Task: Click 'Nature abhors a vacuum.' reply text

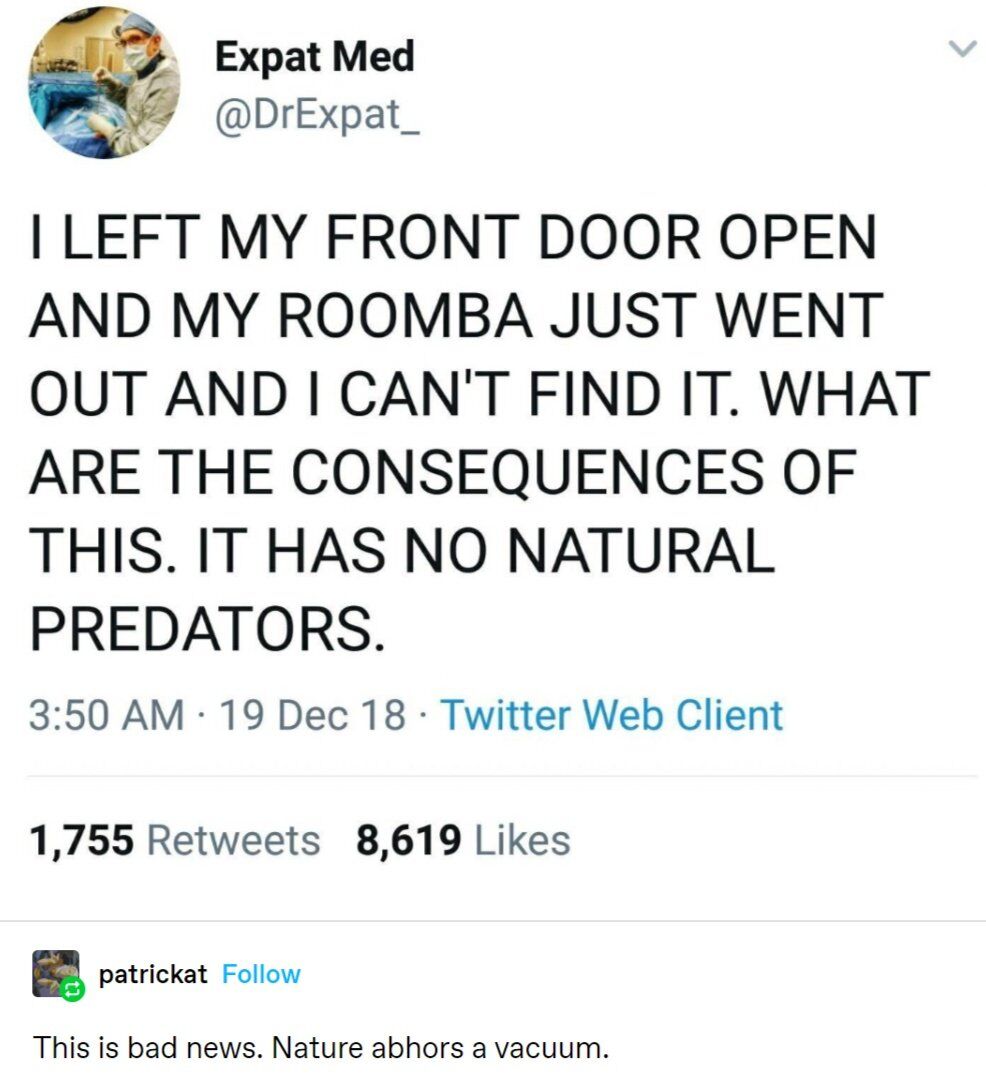Action: [440, 1047]
